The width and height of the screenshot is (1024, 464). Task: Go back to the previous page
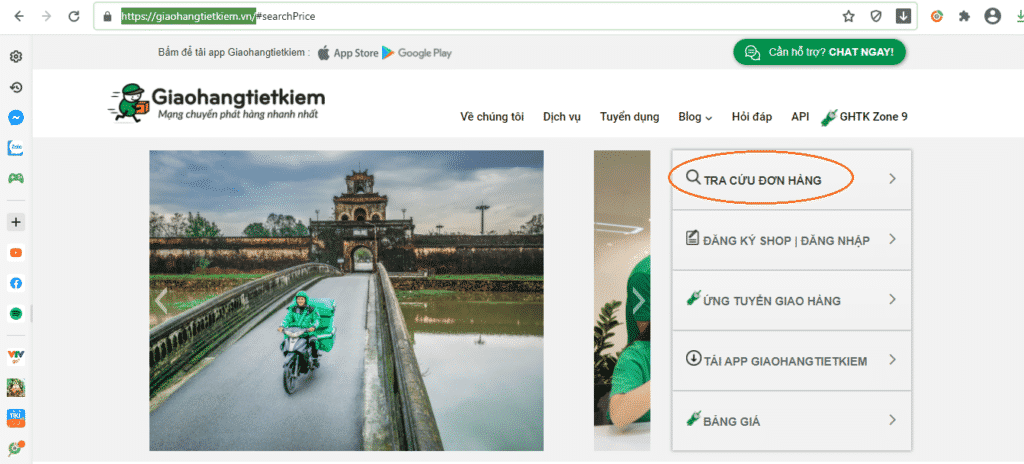pos(19,16)
